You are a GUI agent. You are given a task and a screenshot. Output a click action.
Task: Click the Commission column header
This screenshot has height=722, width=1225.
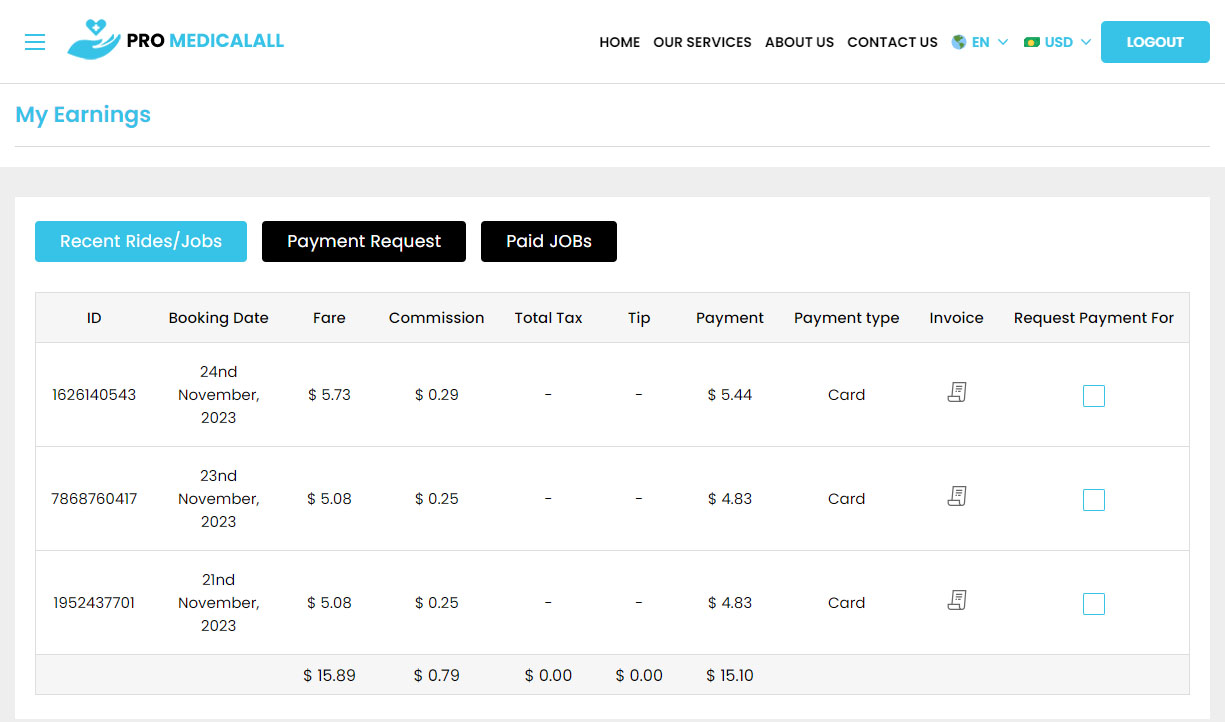tap(436, 318)
